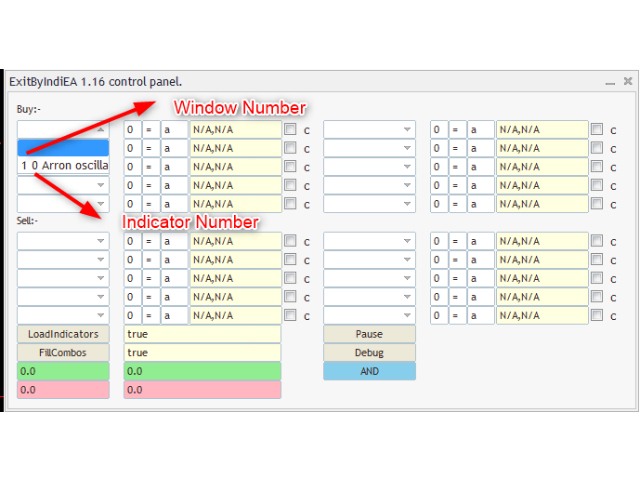640x480 pixels.
Task: Click the left green 0.0 field
Action: (63, 371)
